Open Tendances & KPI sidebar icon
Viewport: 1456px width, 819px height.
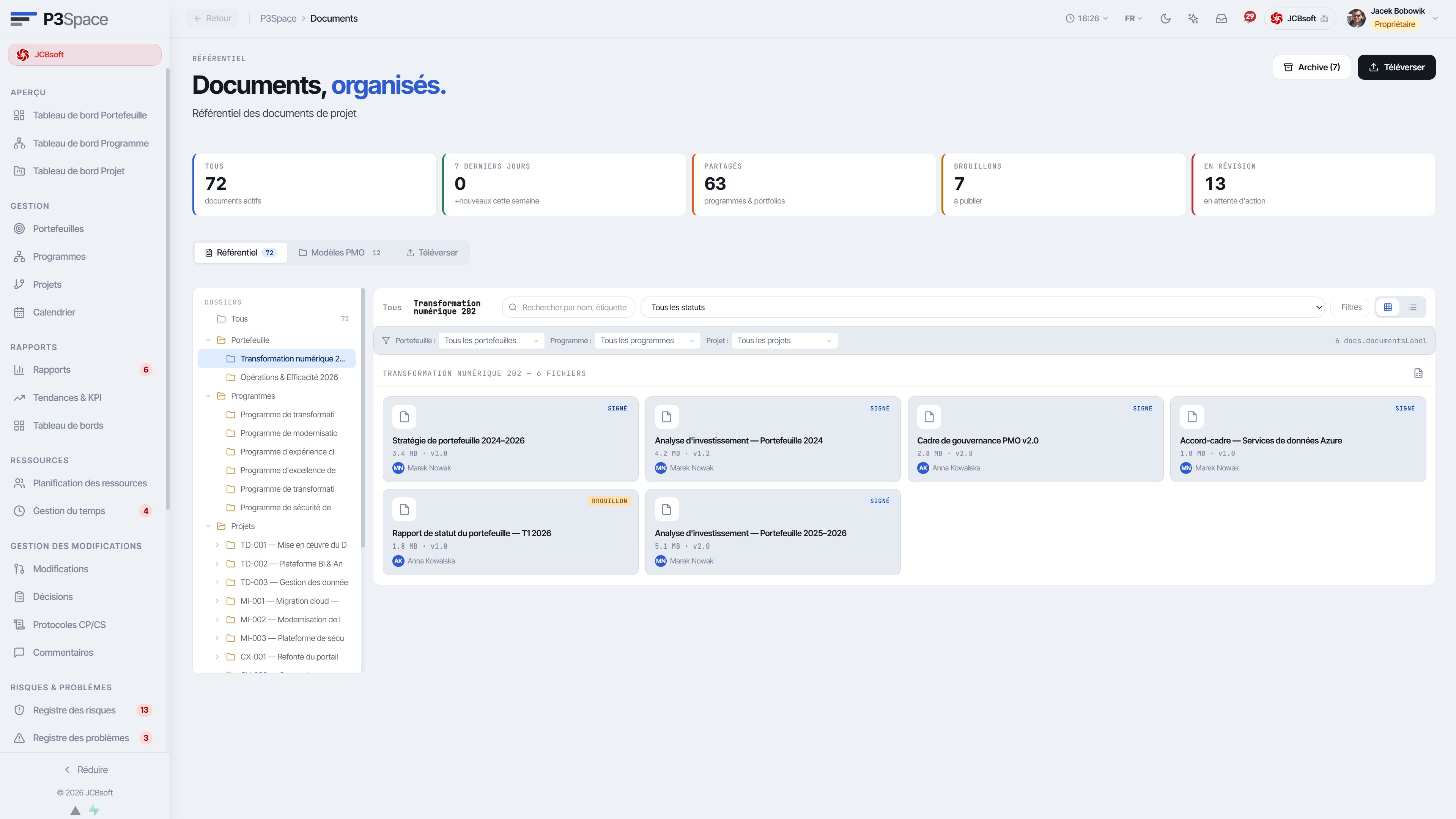tap(19, 398)
